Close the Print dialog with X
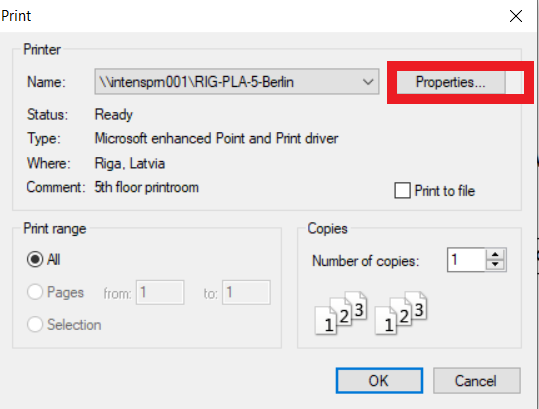The height and width of the screenshot is (409, 539). pos(516,16)
